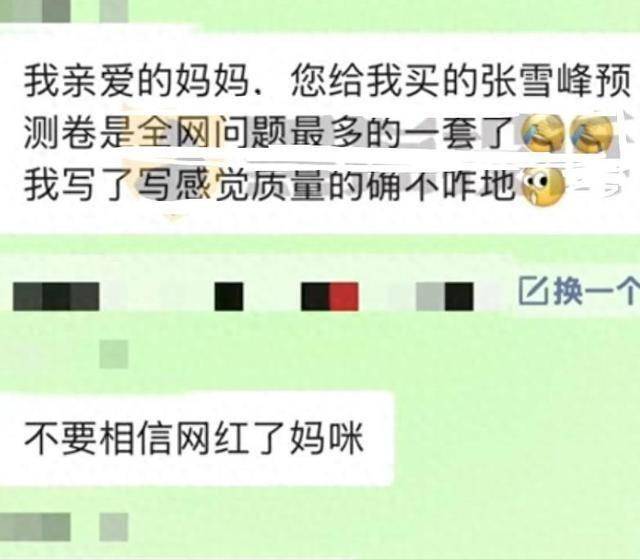Open the message bubble 不要相信网红了妈咪
The image size is (640, 560).
click(x=196, y=439)
